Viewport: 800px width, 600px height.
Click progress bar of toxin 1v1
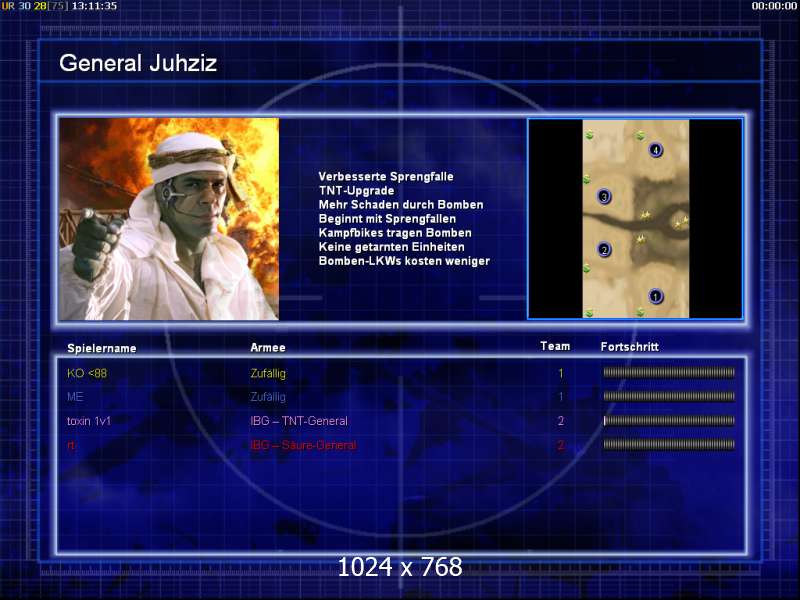(x=669, y=420)
